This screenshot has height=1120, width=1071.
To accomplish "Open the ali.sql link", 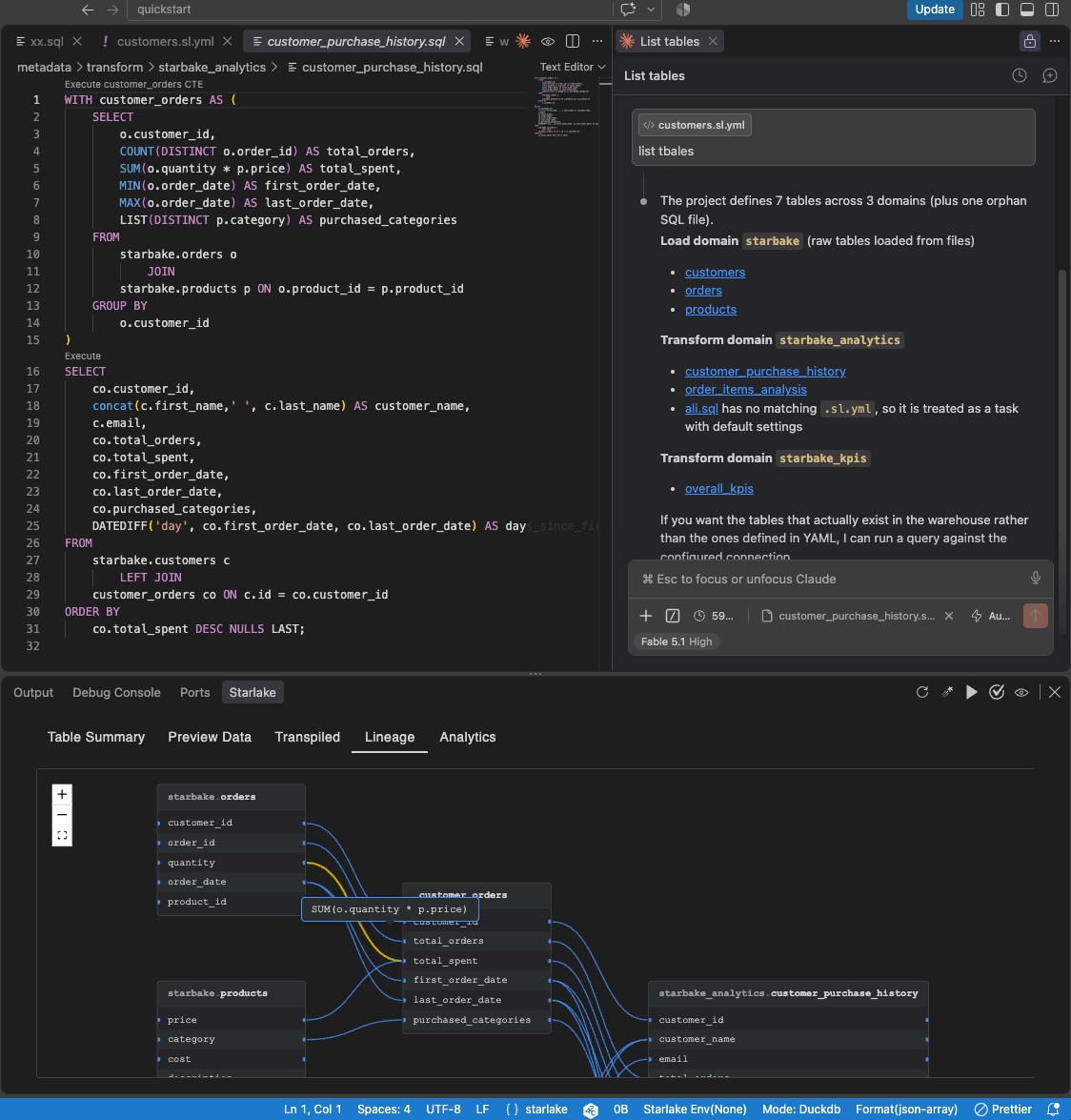I will click(701, 409).
